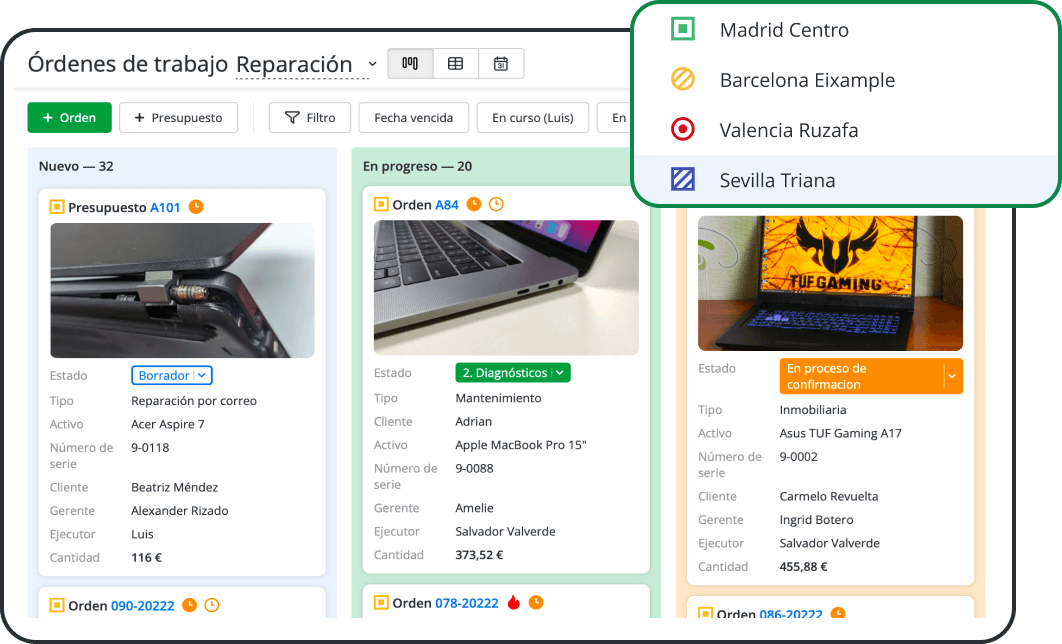Open the Asus TUF Gaming laptop photo
The width and height of the screenshot is (1062, 644).
(830, 283)
